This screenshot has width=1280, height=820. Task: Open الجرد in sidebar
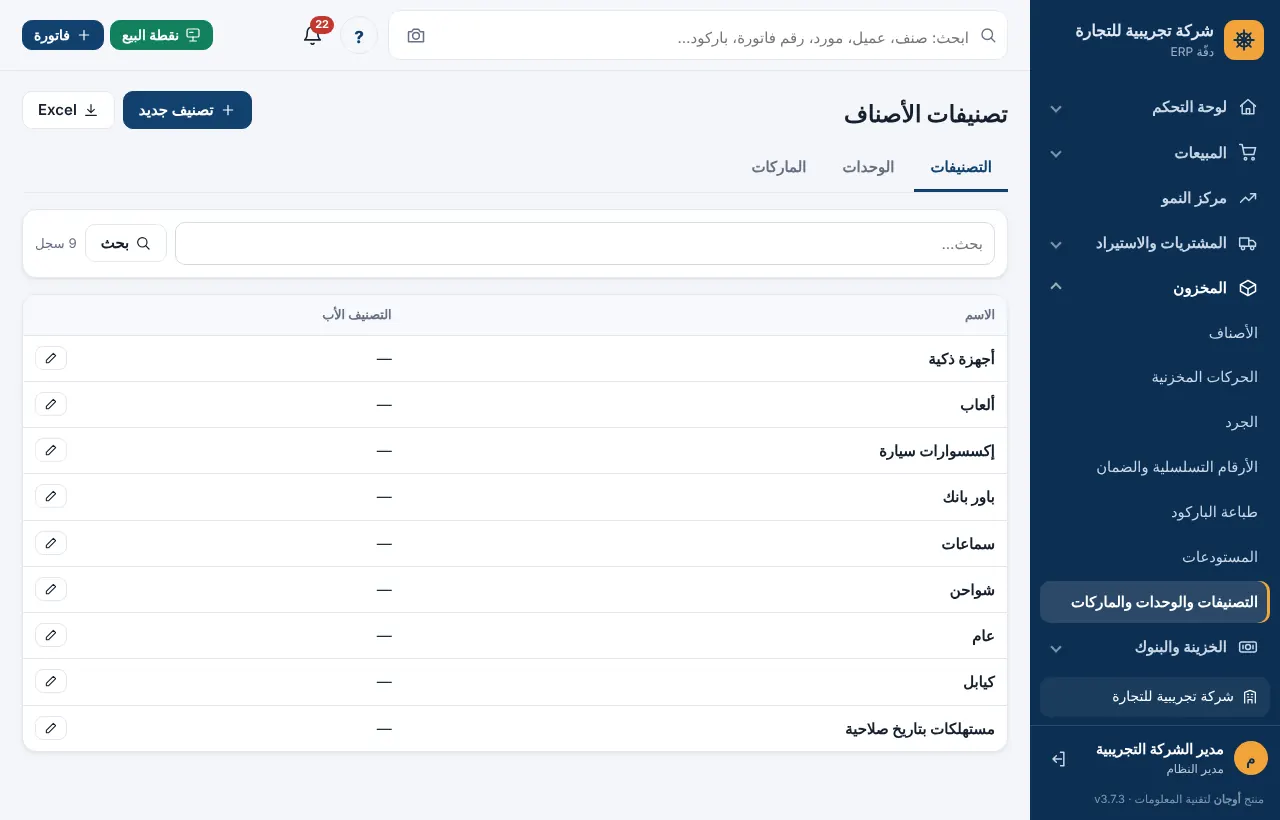pyautogui.click(x=1155, y=422)
